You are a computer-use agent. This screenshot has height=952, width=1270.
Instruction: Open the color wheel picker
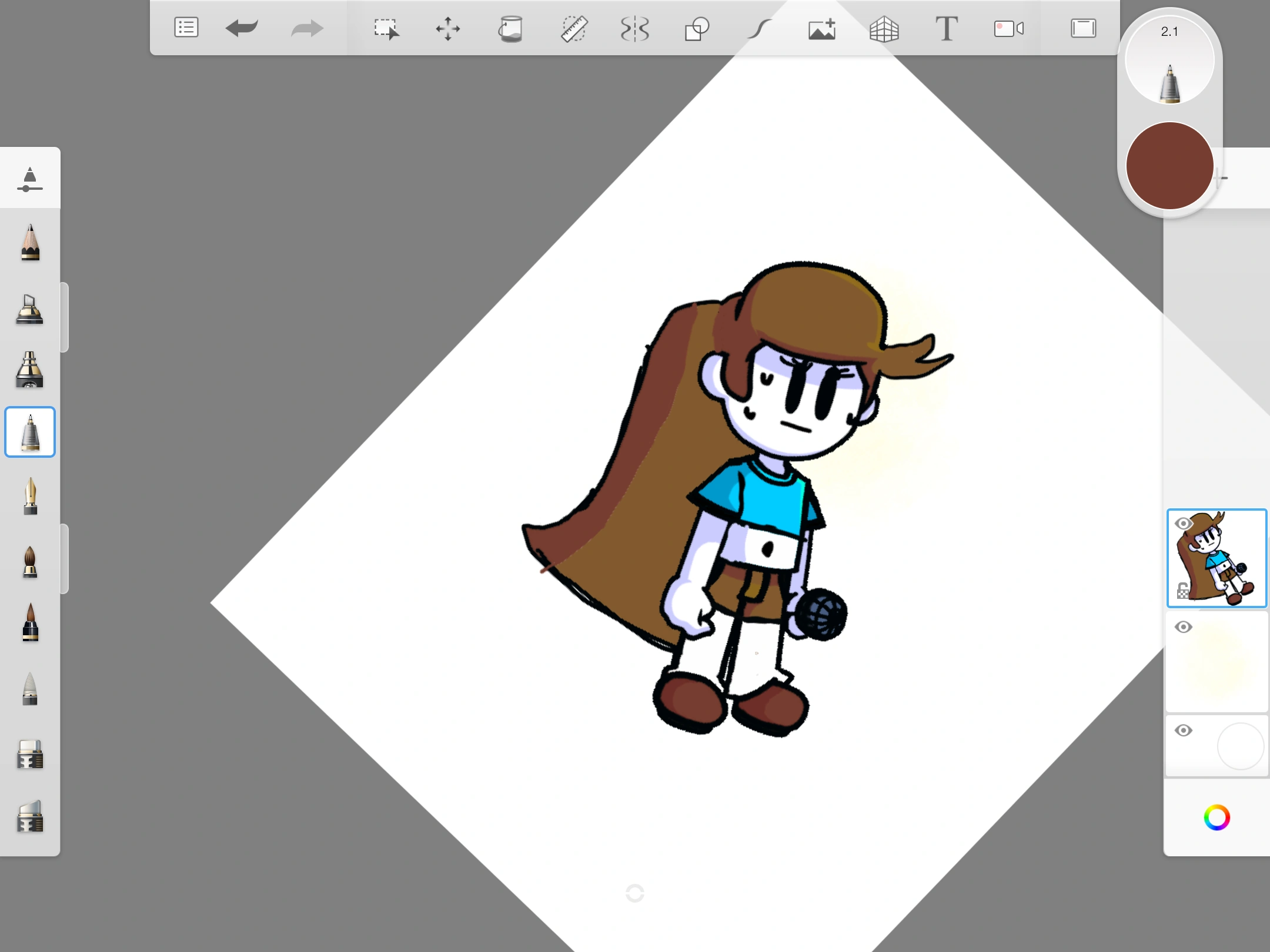[x=1217, y=816]
